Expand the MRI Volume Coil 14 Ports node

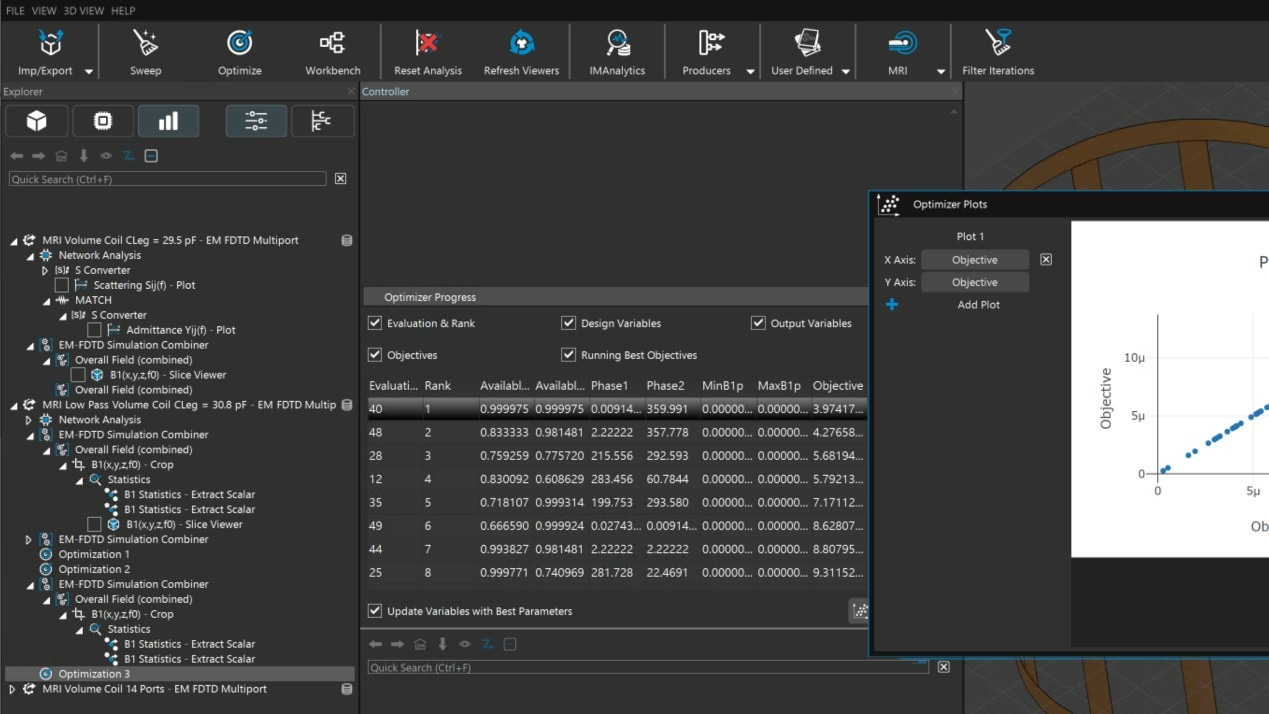click(x=12, y=689)
